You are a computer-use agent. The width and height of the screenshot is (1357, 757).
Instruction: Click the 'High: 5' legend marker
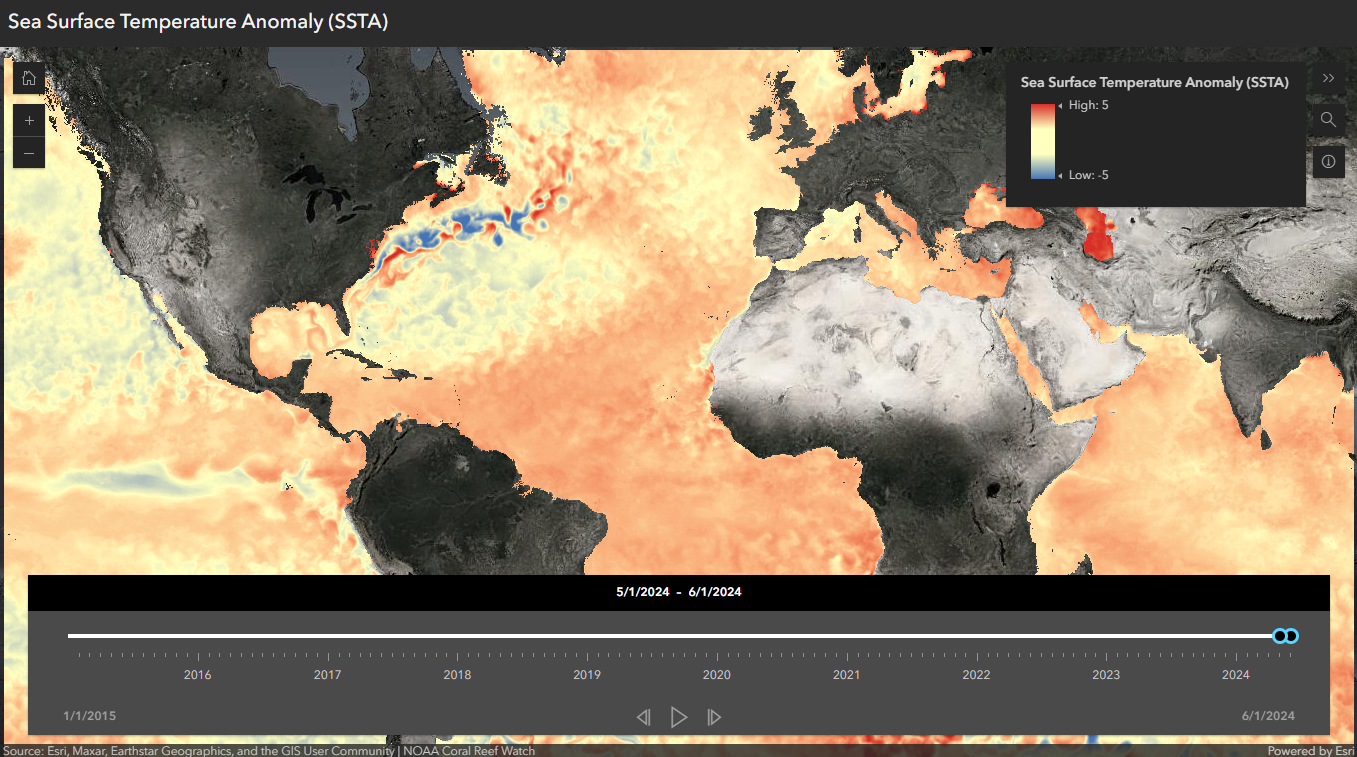1087,105
